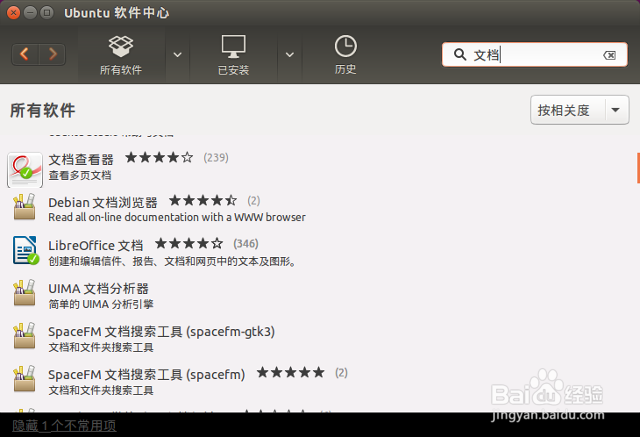Click the orange scrollbar thumb on the right
The image size is (640, 437).
(638, 168)
